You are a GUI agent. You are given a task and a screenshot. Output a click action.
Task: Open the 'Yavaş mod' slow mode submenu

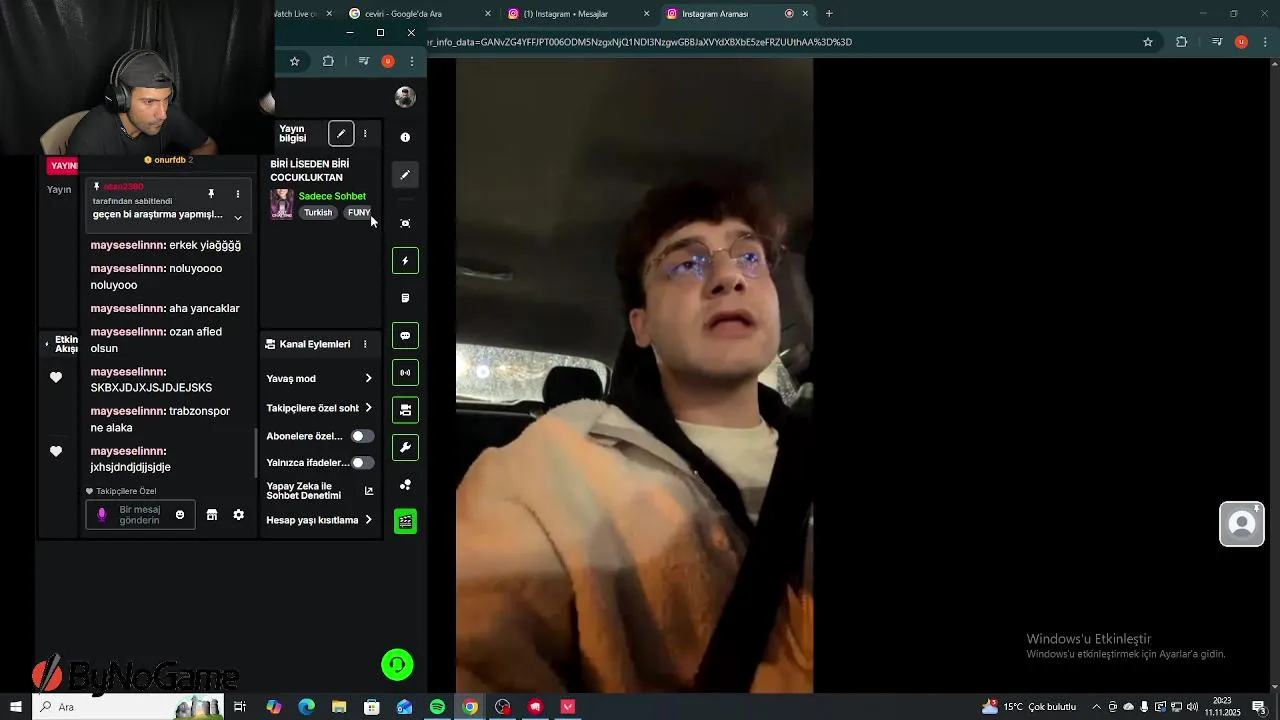pyautogui.click(x=320, y=378)
